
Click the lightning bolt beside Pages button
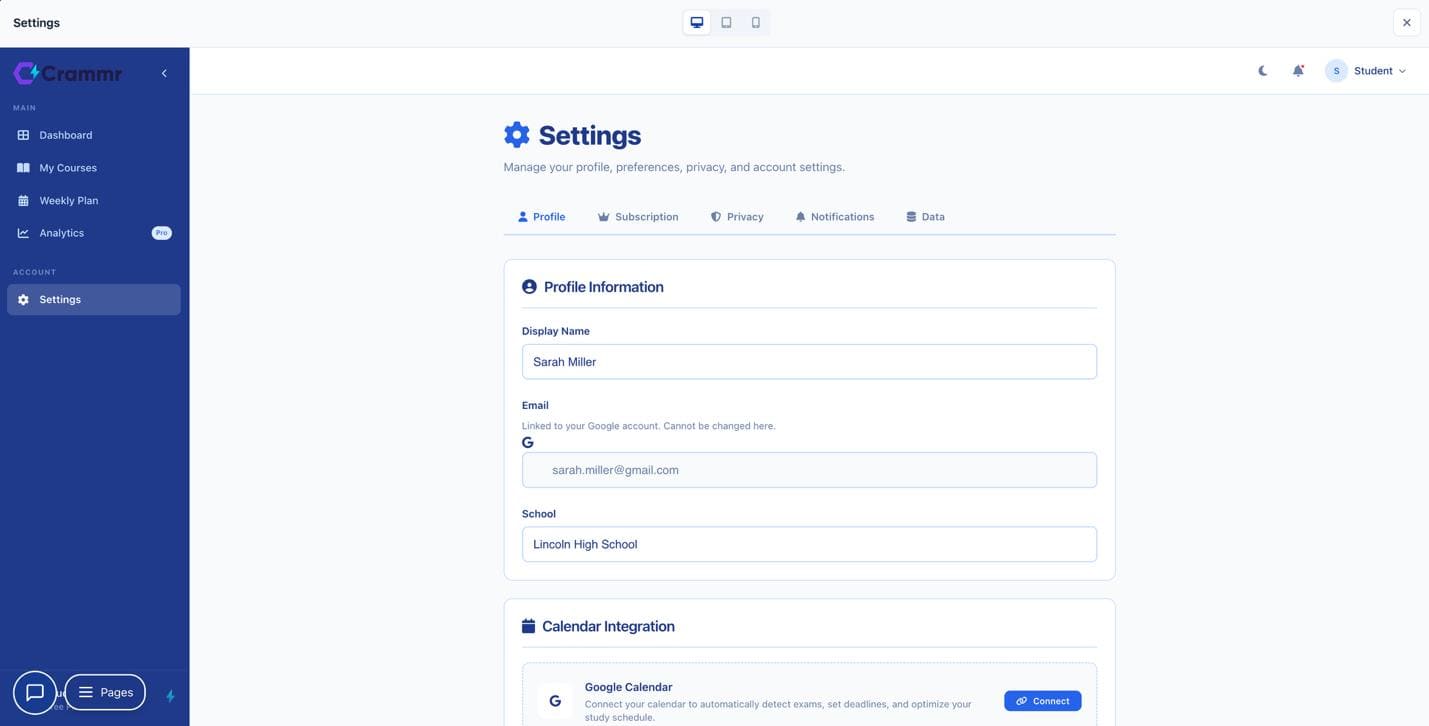170,696
